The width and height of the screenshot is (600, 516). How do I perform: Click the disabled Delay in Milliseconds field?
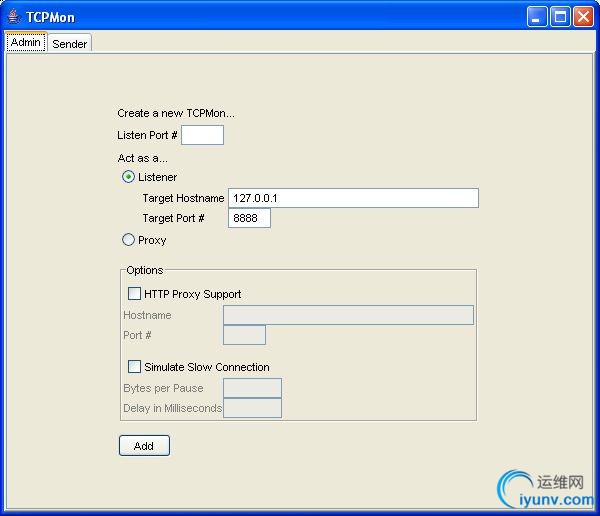click(x=253, y=408)
